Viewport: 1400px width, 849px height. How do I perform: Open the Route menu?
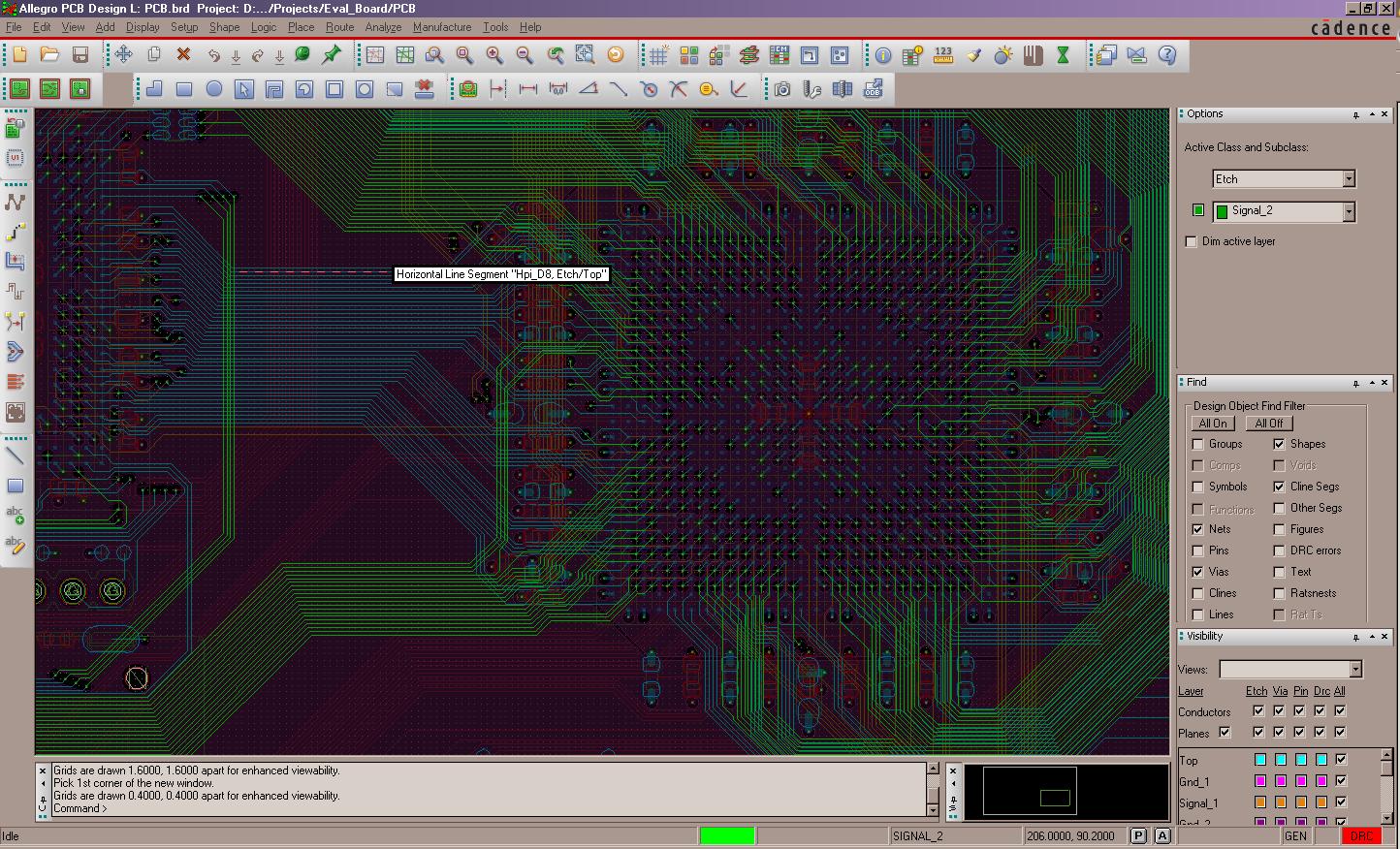(x=339, y=27)
